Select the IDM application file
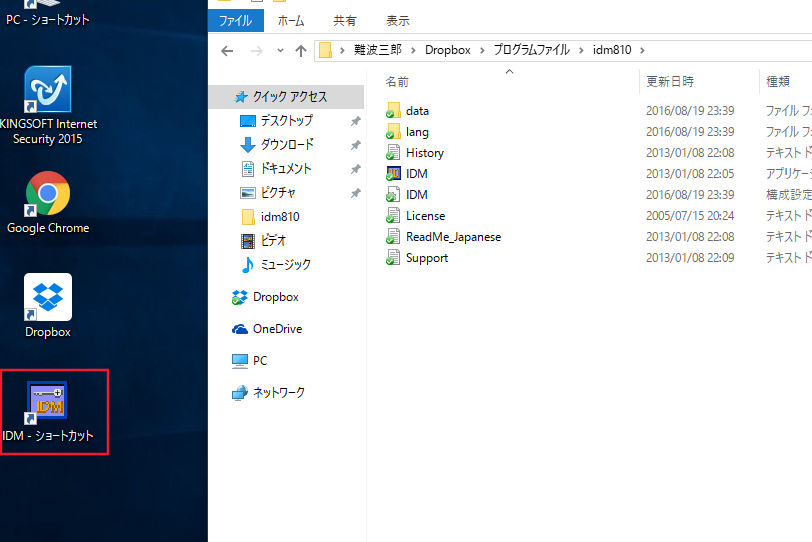812x542 pixels. (407, 173)
